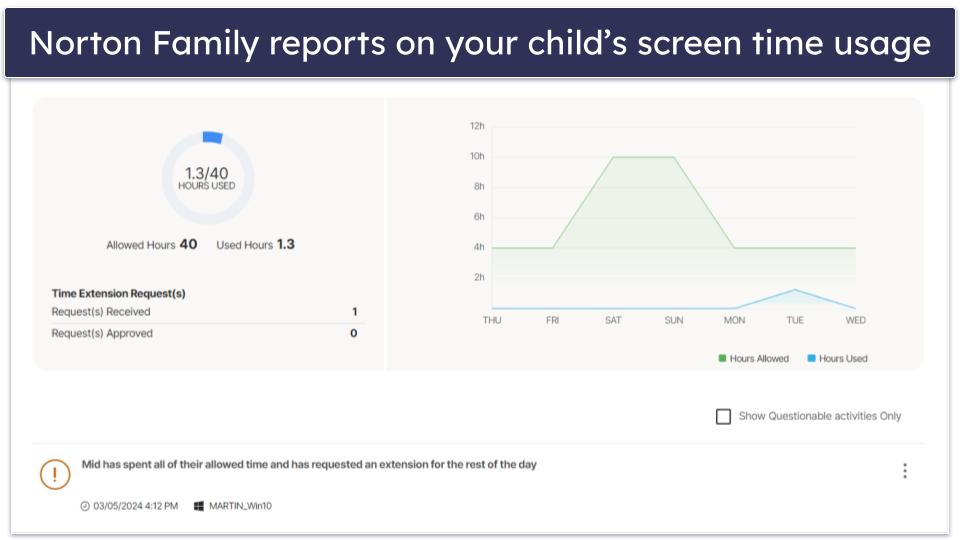Click the Show Questionable activities Only label

click(820, 416)
